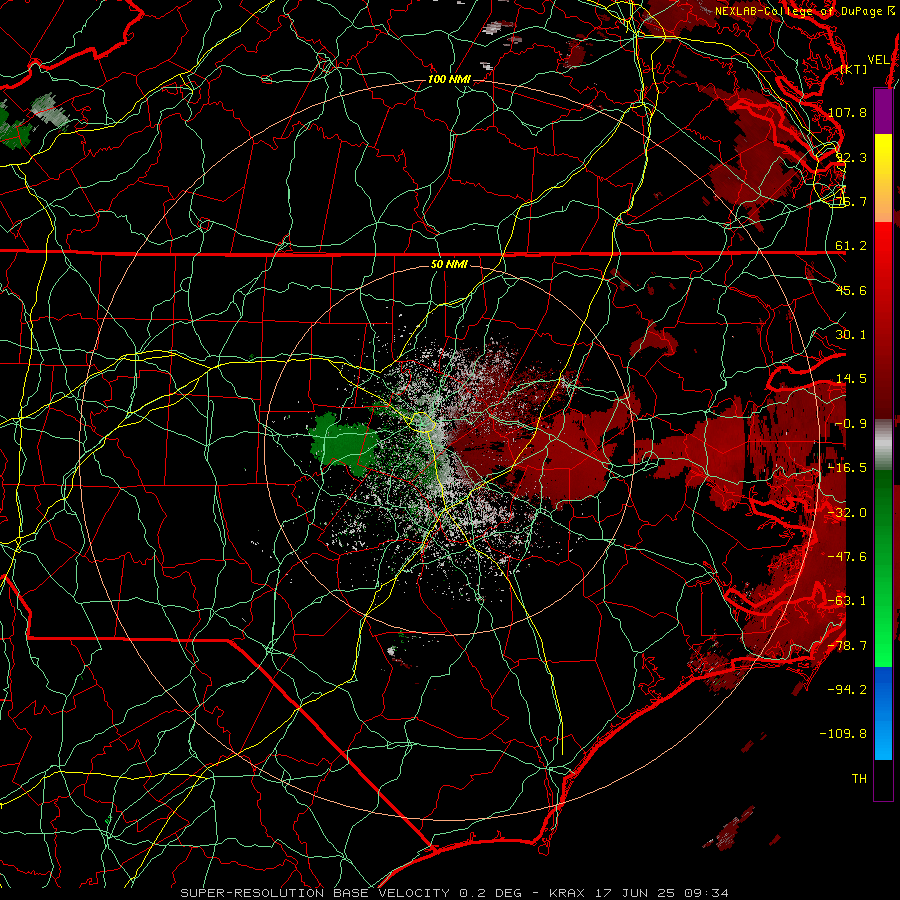900x900 pixels.
Task: Select the 76.7 velocity scale value
Action: pos(851,201)
